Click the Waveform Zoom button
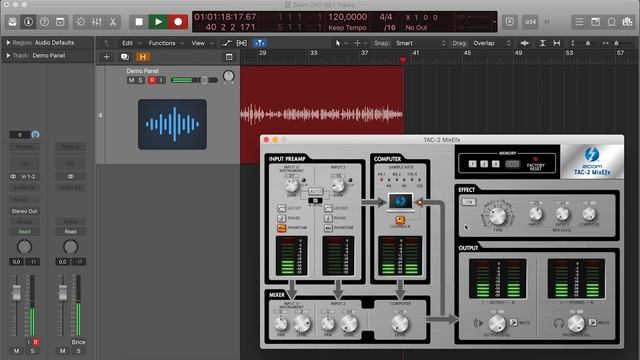The width and height of the screenshot is (640, 360). pyautogui.click(x=525, y=43)
